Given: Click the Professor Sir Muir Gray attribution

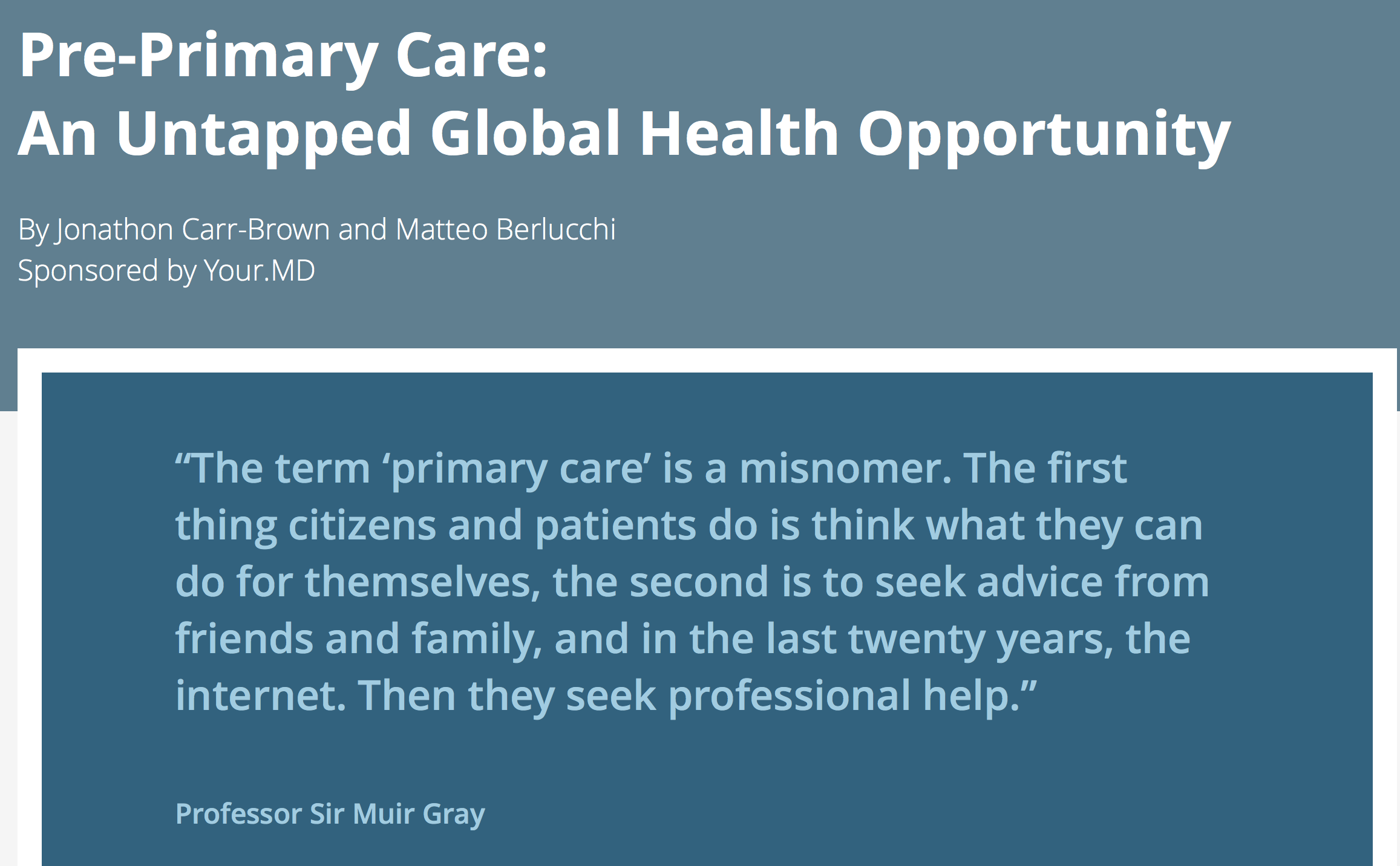Looking at the screenshot, I should 330,814.
